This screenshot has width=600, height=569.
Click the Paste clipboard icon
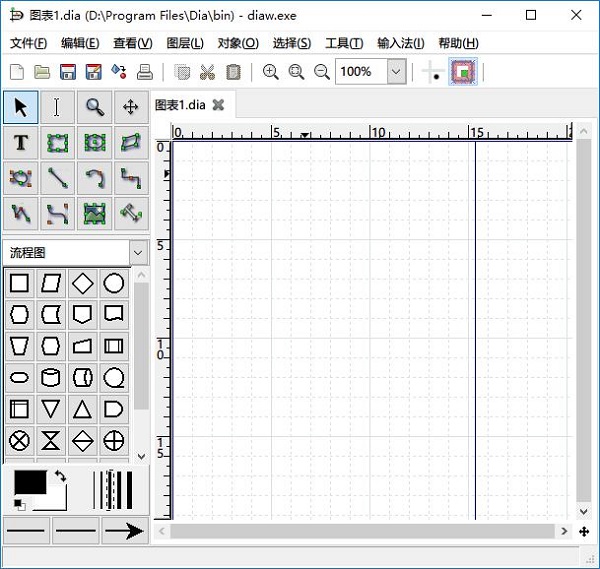tap(233, 72)
